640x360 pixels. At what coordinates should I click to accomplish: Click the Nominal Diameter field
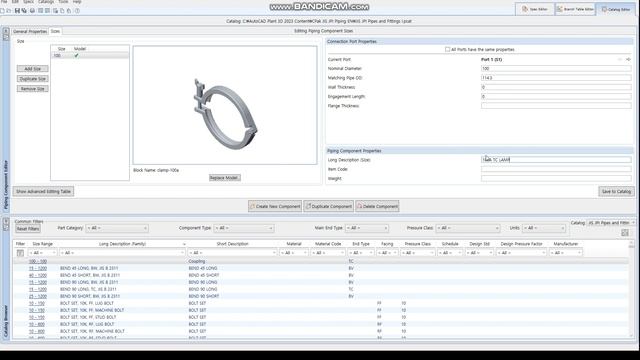click(x=556, y=69)
